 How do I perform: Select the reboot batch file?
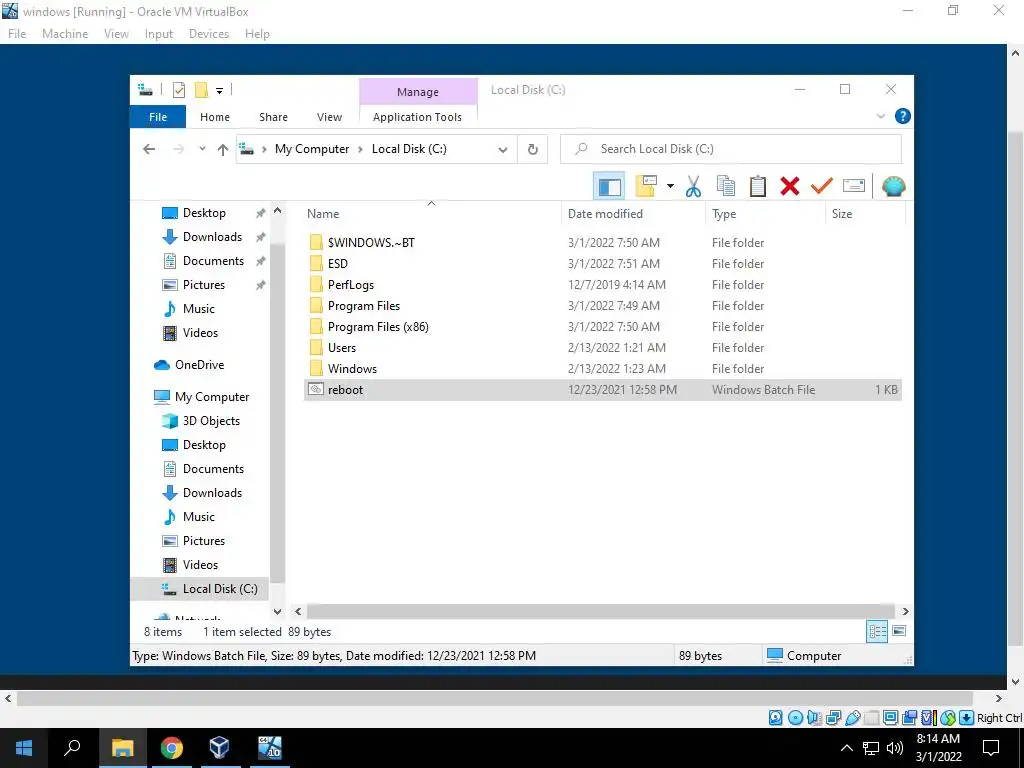point(603,390)
